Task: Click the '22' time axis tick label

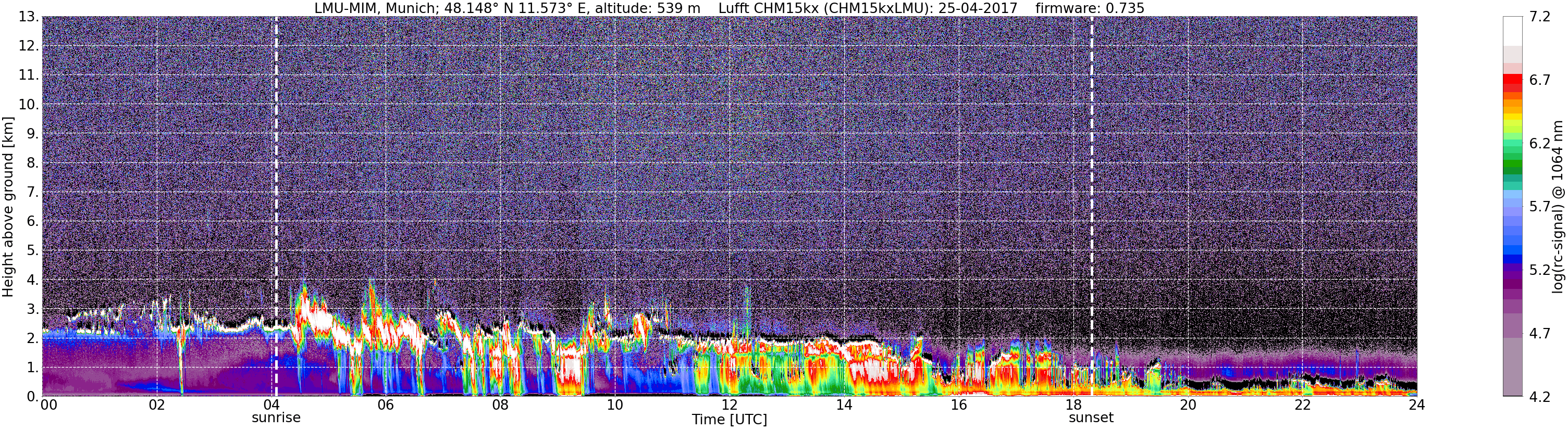Action: click(1302, 405)
